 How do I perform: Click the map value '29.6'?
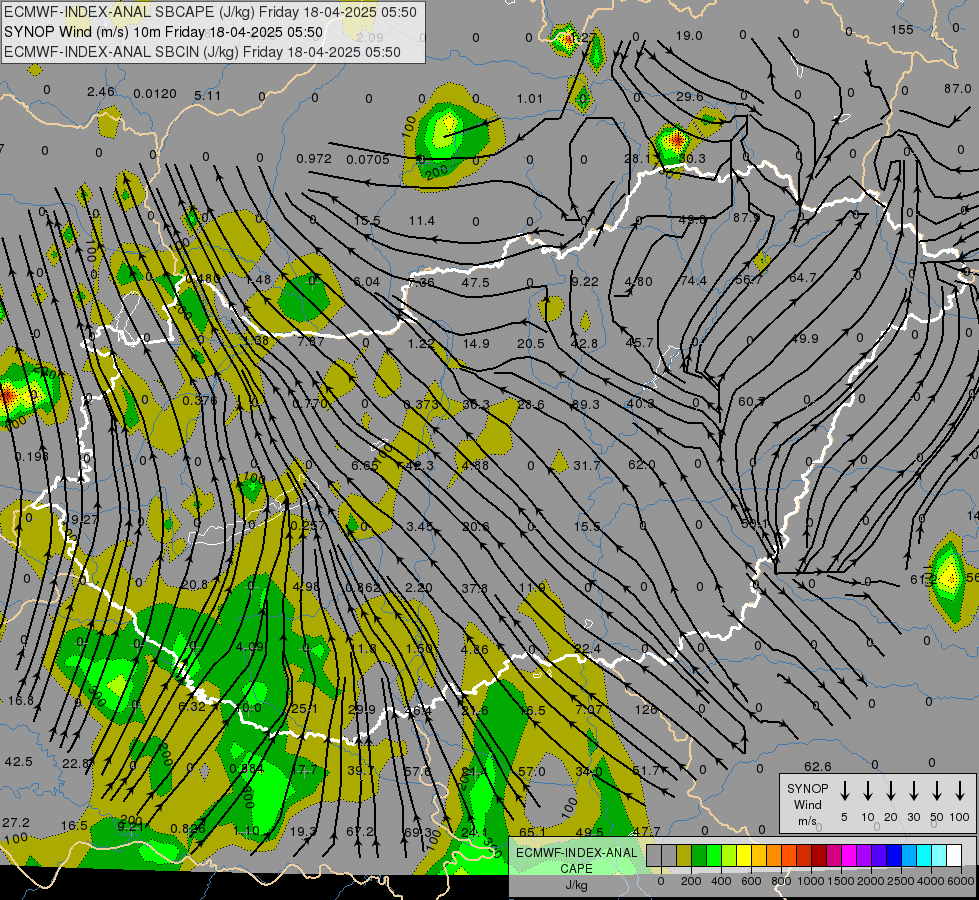(689, 96)
